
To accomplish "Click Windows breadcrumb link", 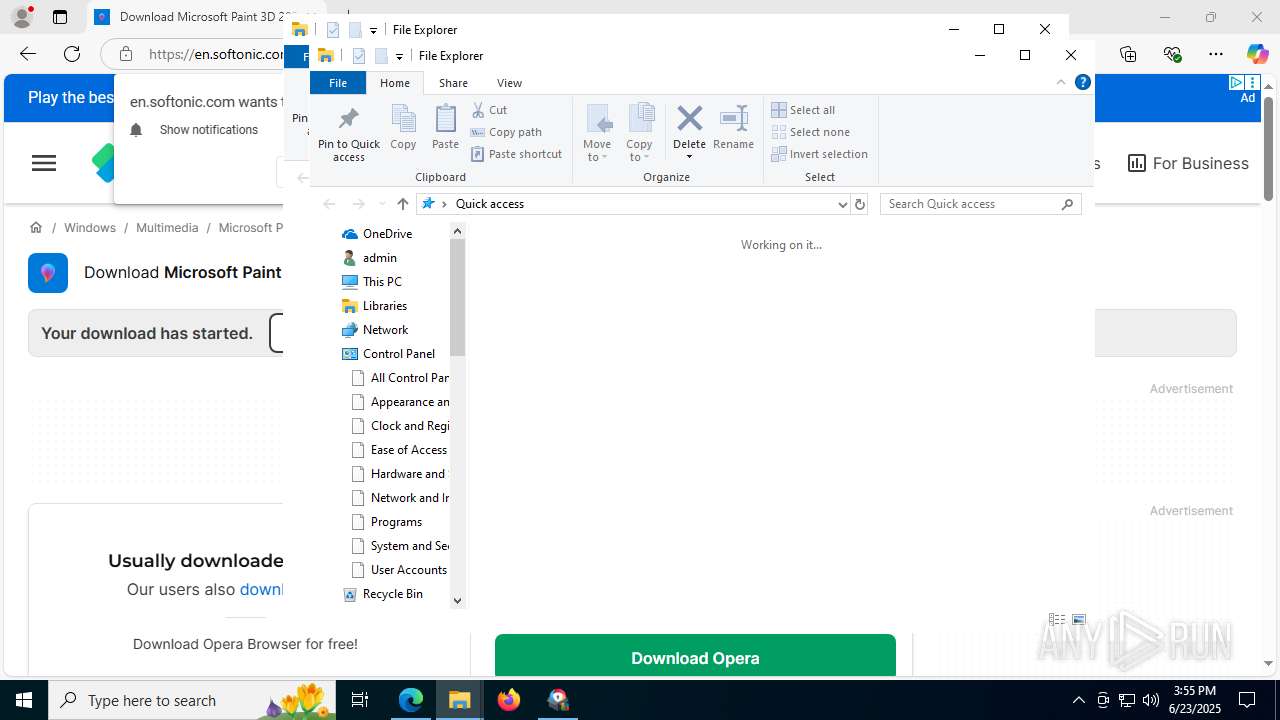I will click(x=90, y=228).
